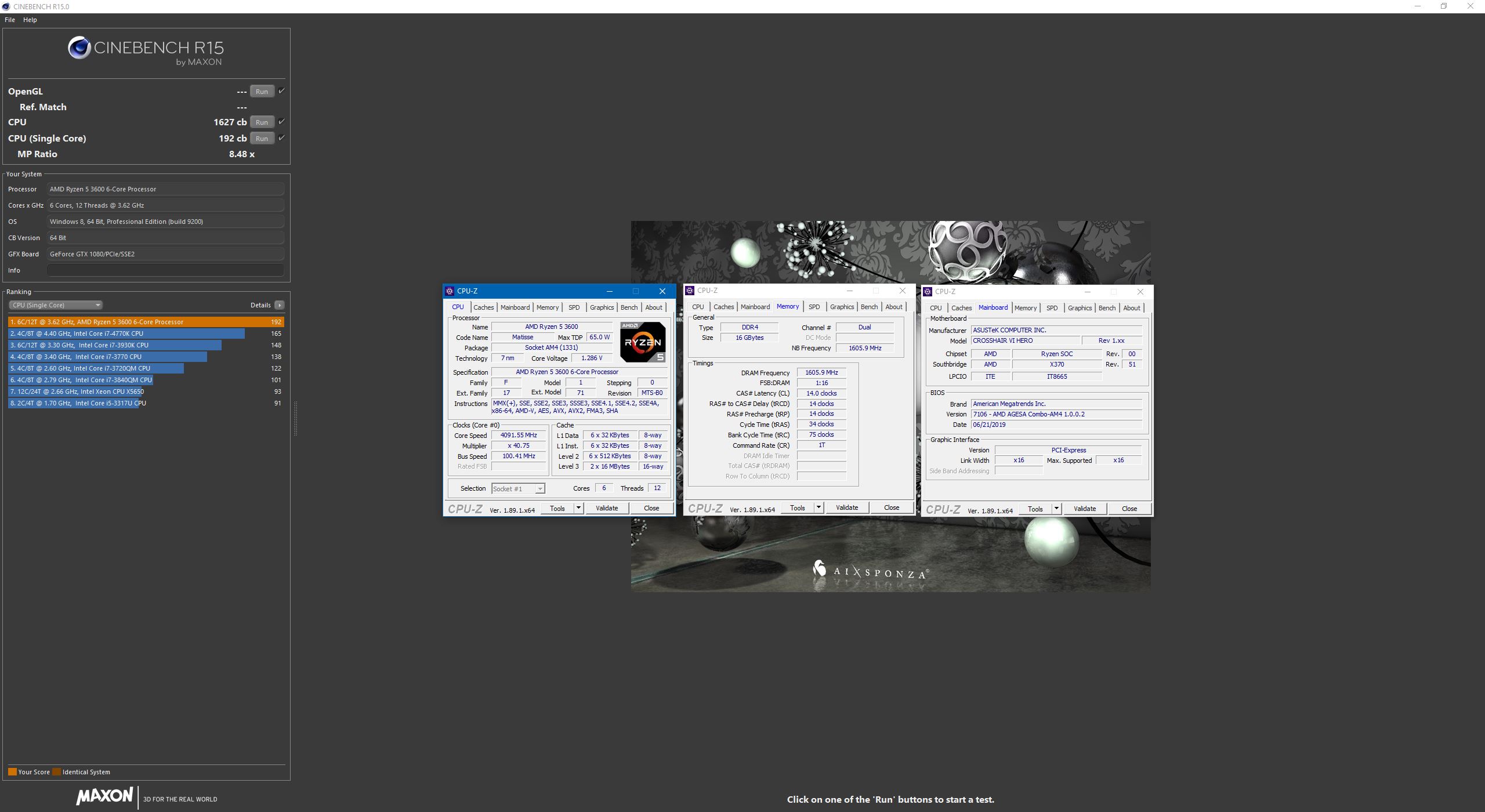Toggle the CPU test checkbox
Viewport: 1485px width, 812px height.
pos(281,122)
